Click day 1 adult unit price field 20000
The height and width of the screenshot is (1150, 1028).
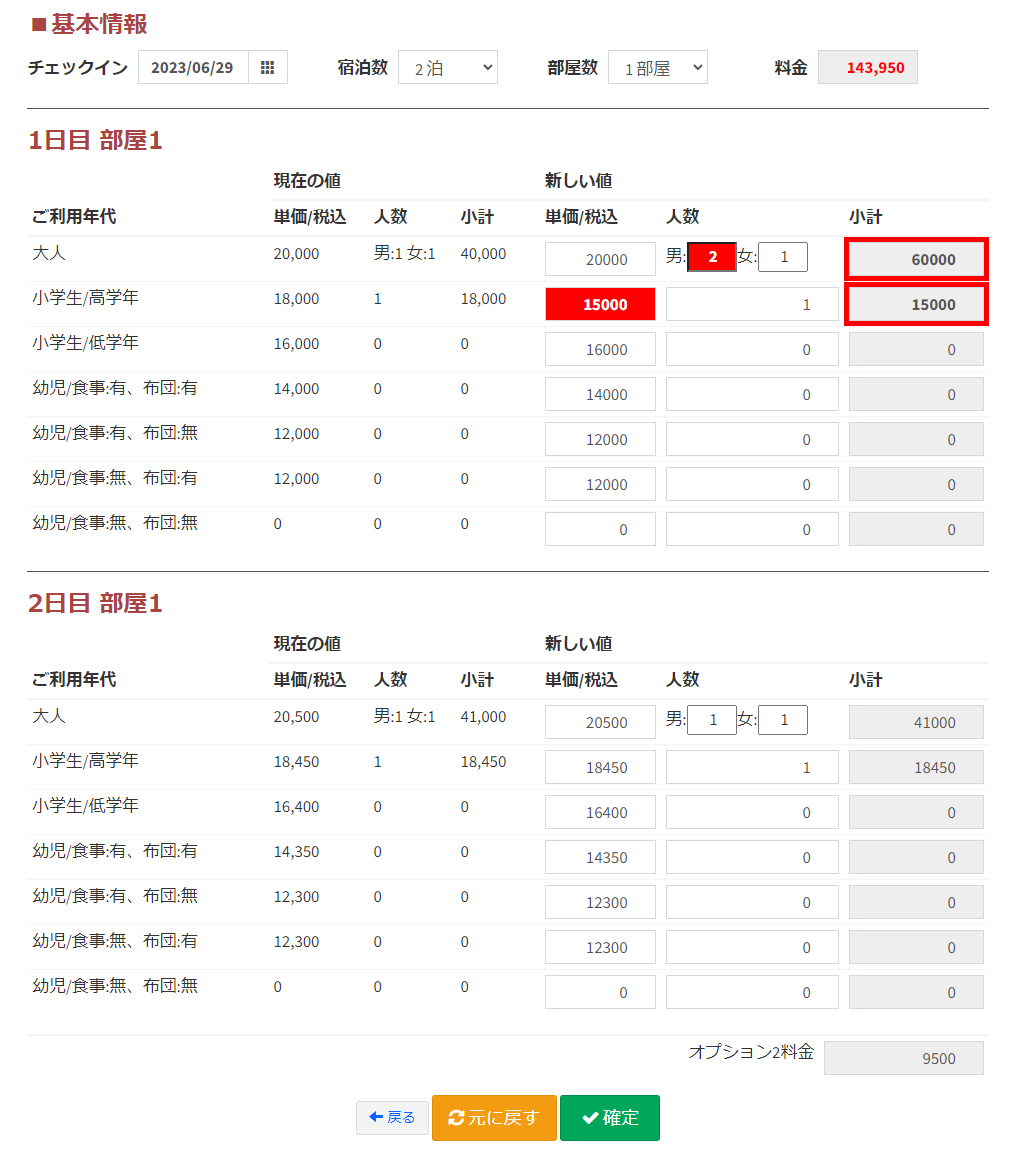(600, 260)
